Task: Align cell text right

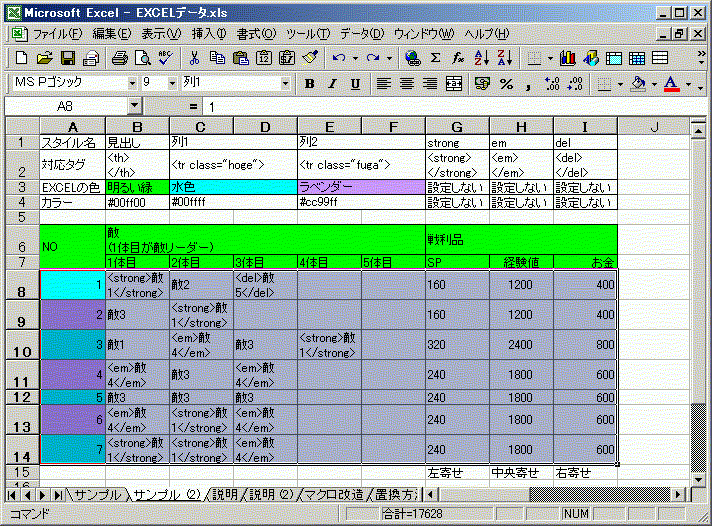Action: (x=430, y=84)
